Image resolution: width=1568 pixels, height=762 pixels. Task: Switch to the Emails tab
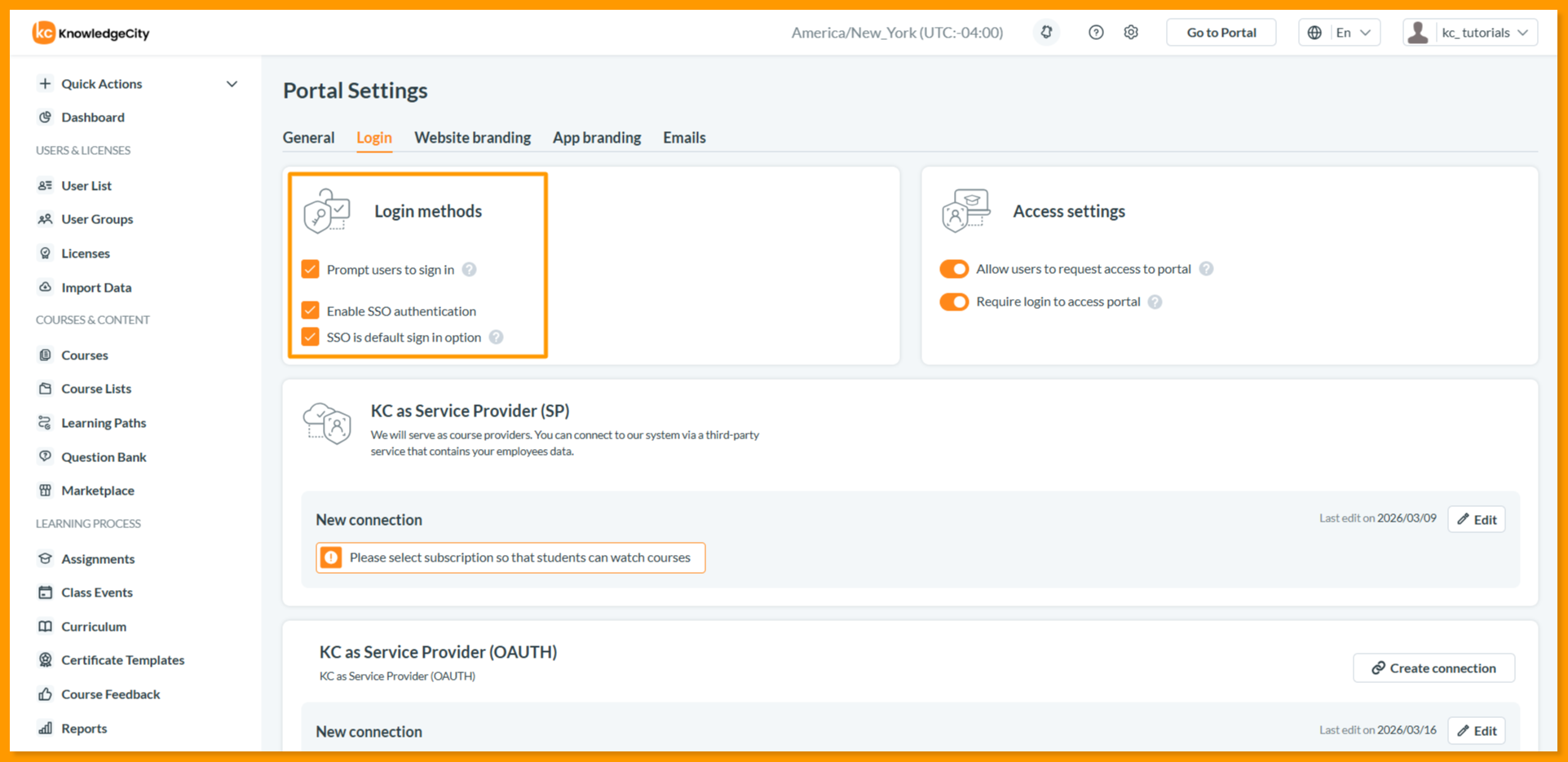684,138
